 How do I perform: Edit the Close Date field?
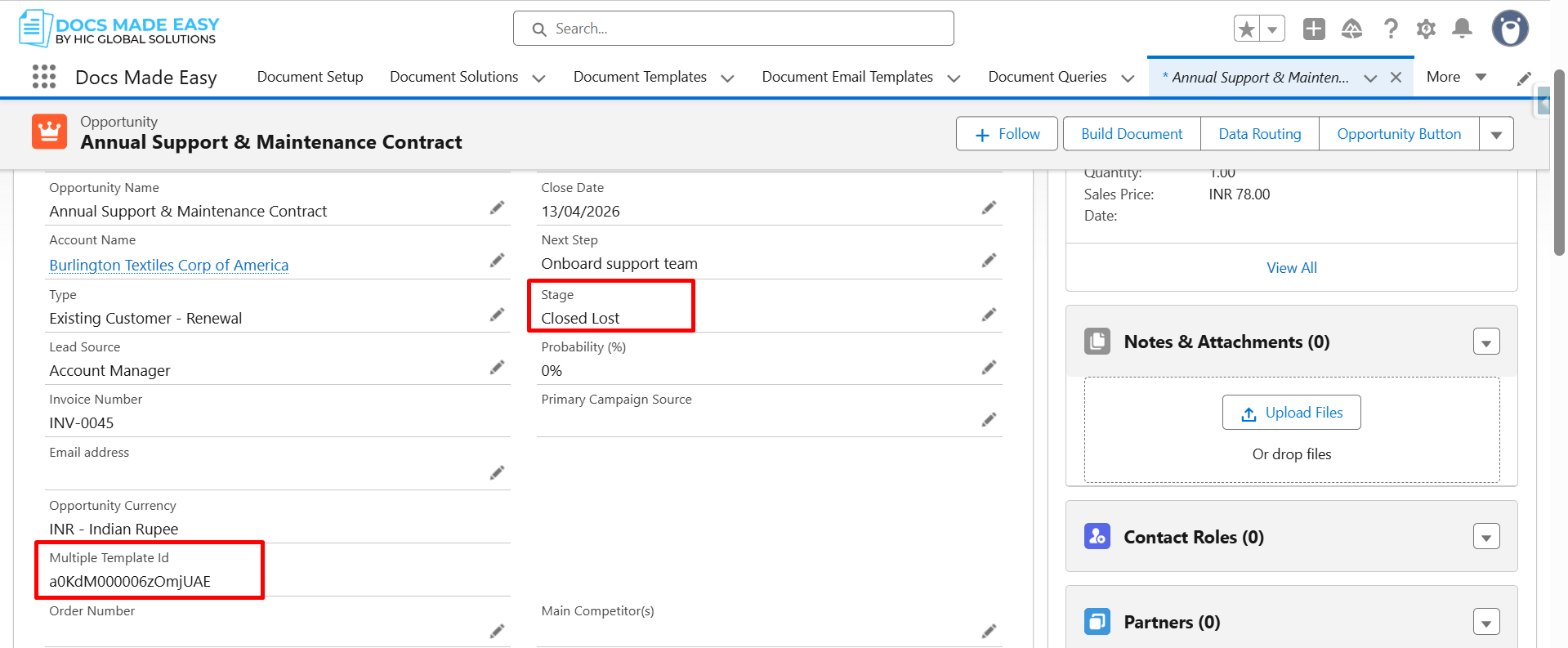tap(989, 208)
